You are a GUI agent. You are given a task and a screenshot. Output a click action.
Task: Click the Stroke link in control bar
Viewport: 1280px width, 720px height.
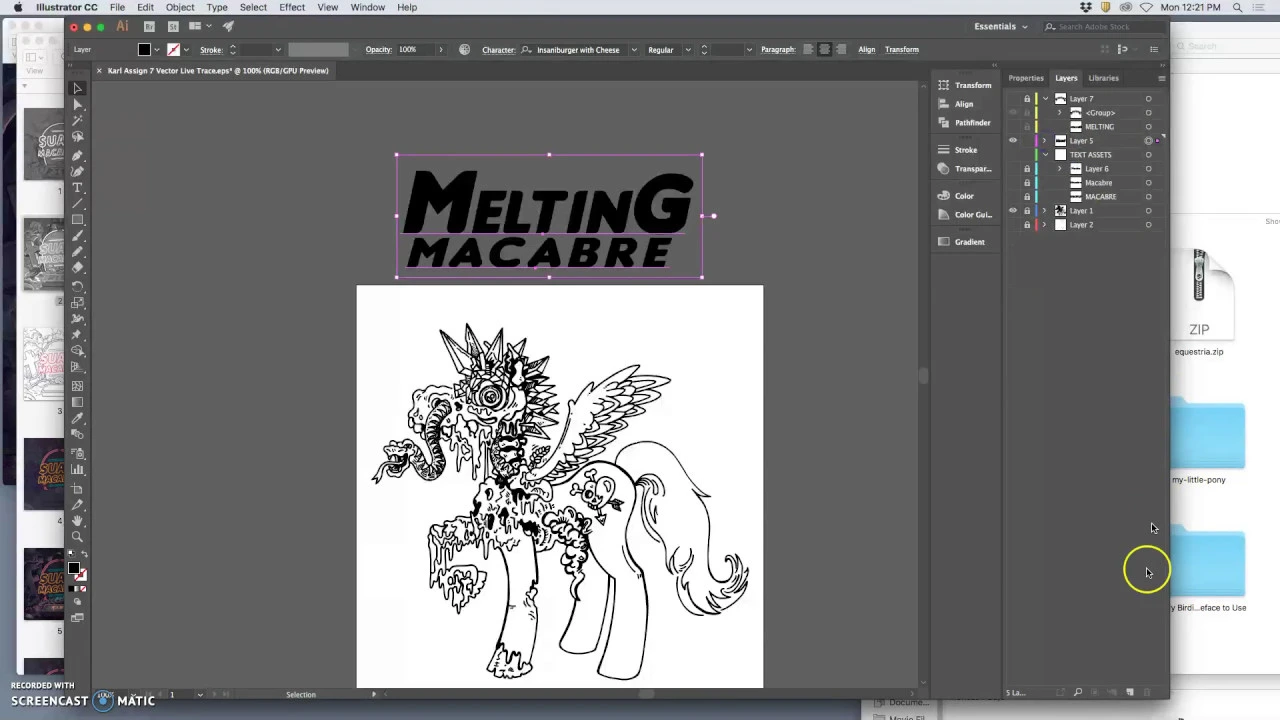[x=210, y=49]
